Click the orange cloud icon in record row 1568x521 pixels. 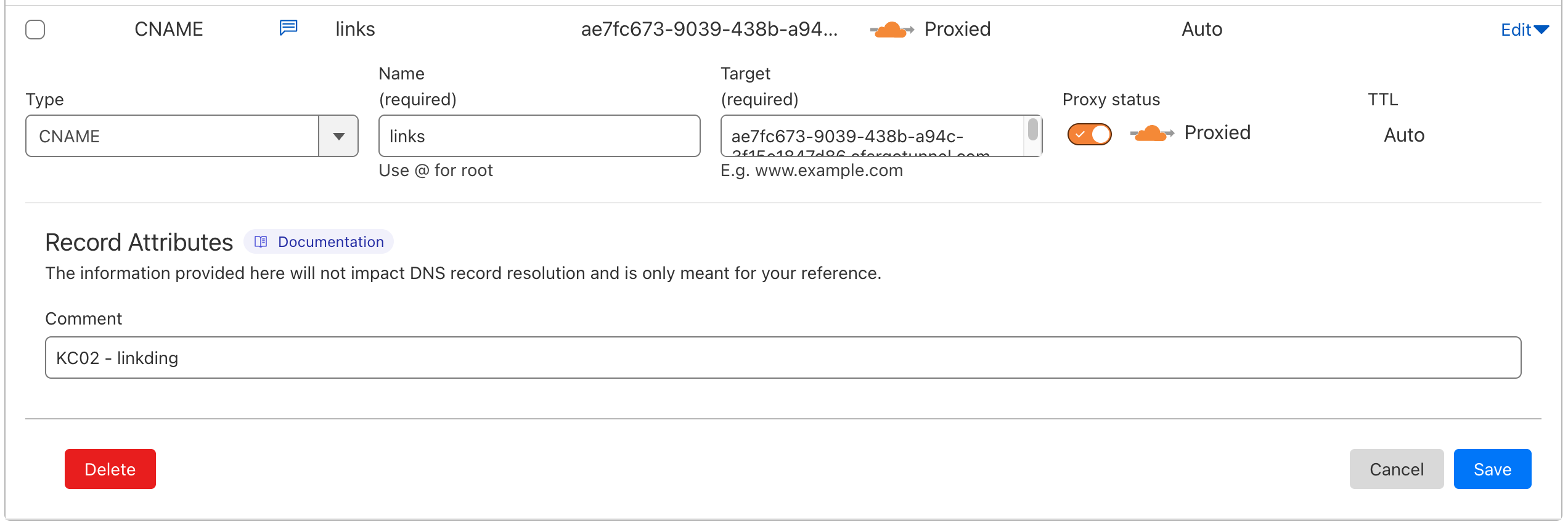click(x=891, y=30)
